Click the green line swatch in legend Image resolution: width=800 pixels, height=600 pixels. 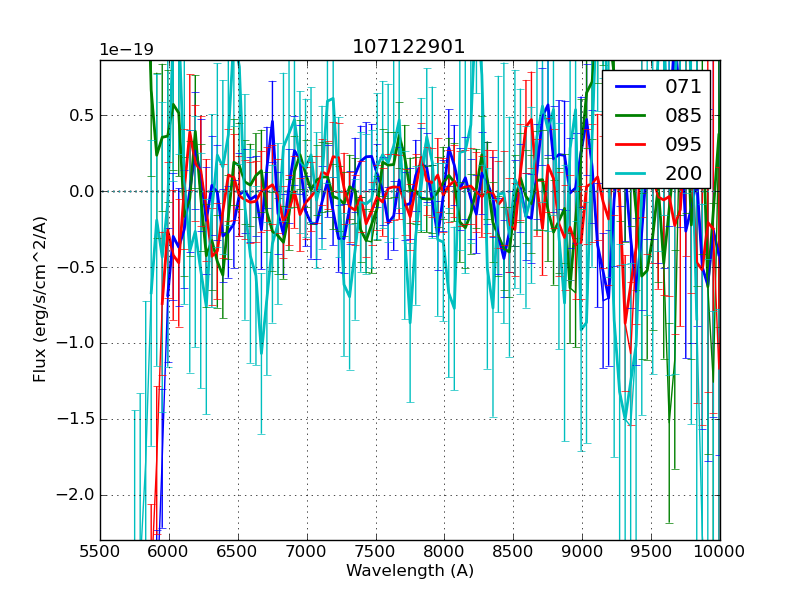click(x=632, y=116)
